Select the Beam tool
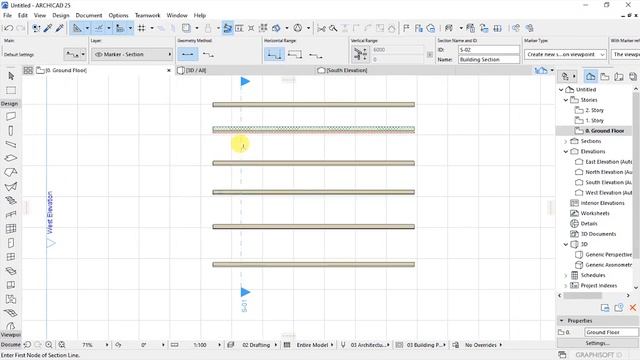 point(11,144)
